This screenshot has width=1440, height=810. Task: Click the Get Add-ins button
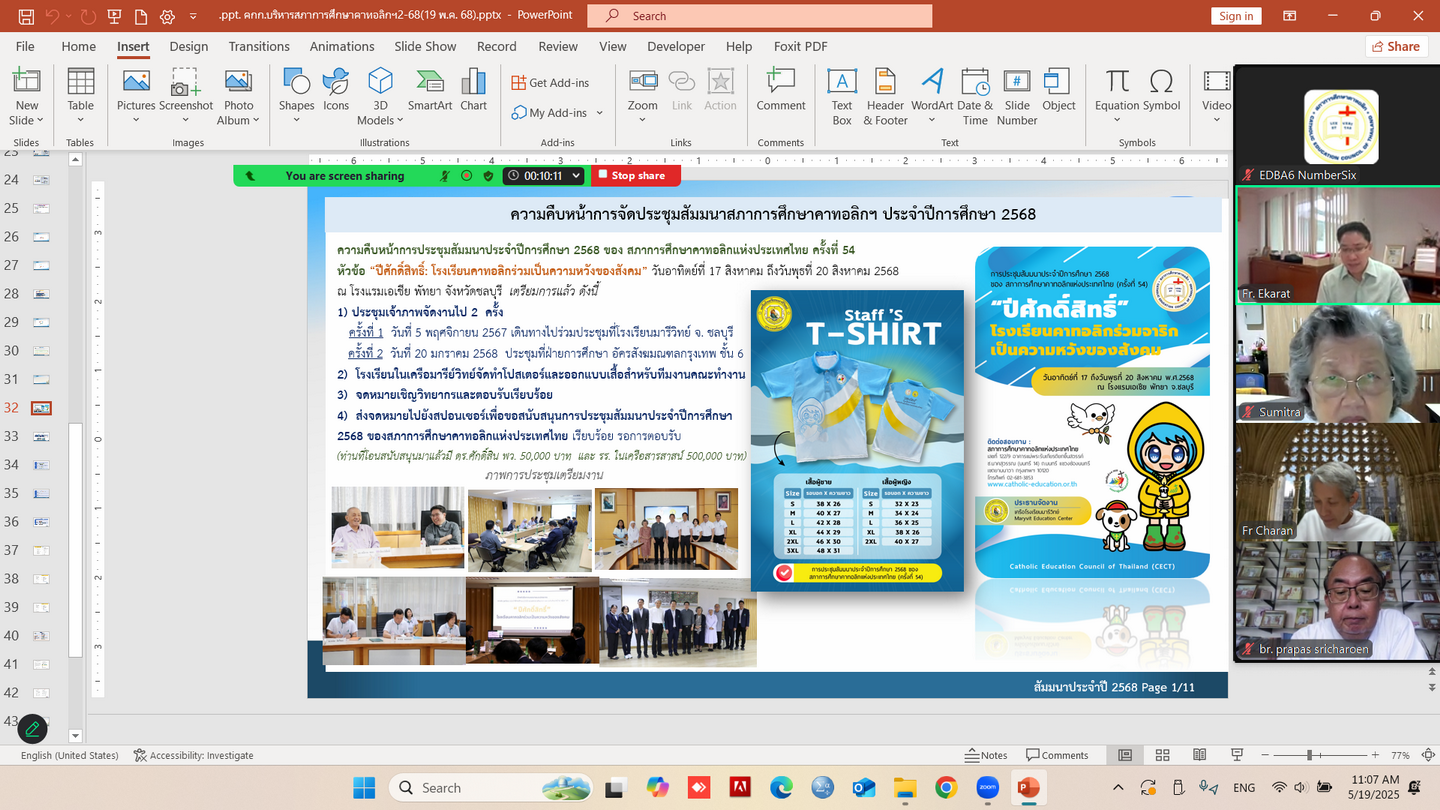click(550, 83)
